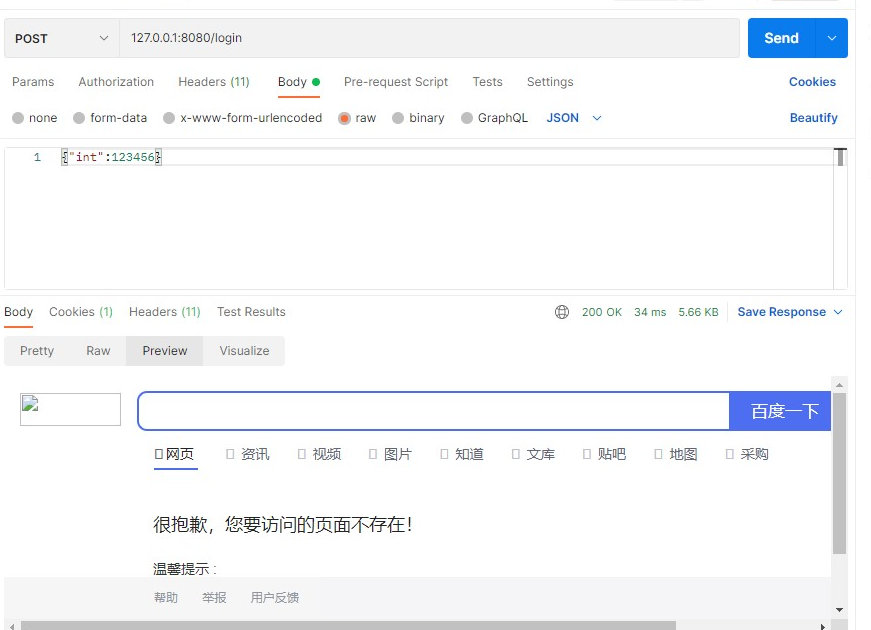Select the 知道 tab in preview
The width and height of the screenshot is (871, 630).
[x=462, y=454]
